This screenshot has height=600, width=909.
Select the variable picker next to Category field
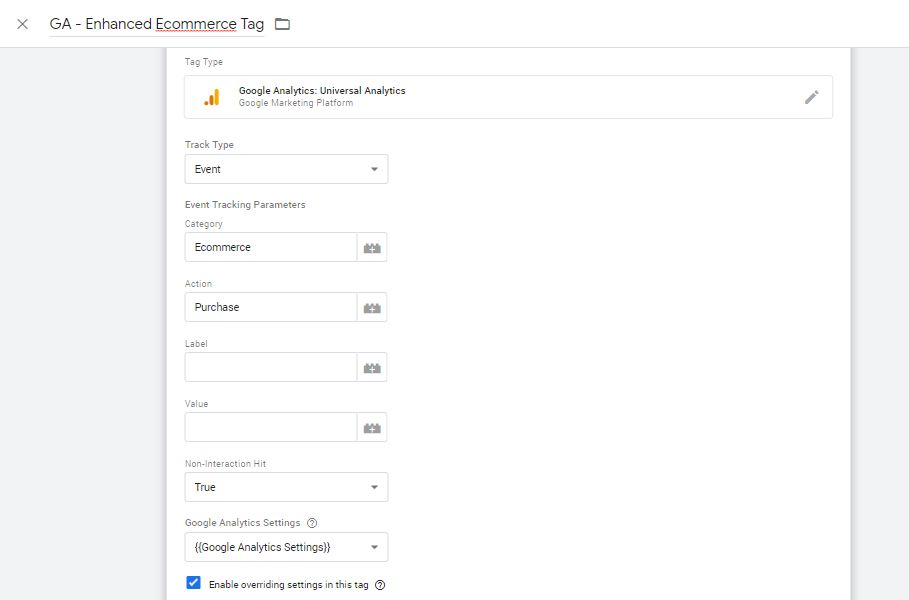pyautogui.click(x=372, y=247)
